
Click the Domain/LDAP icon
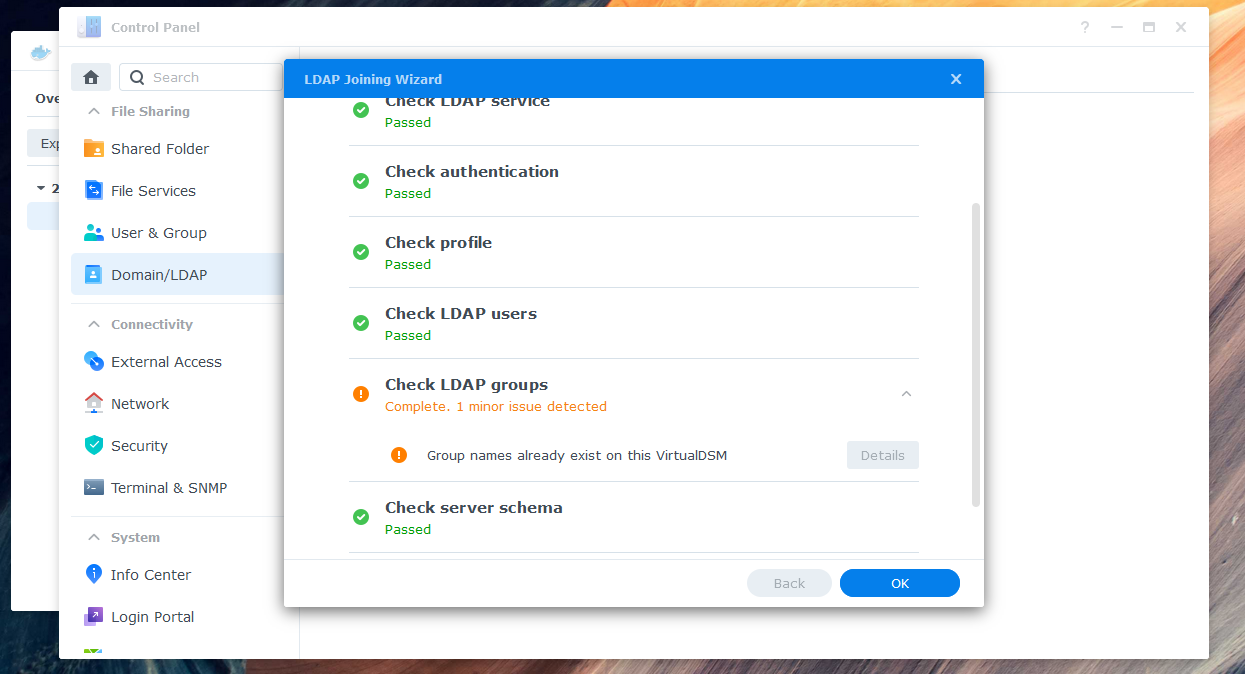[x=94, y=275]
